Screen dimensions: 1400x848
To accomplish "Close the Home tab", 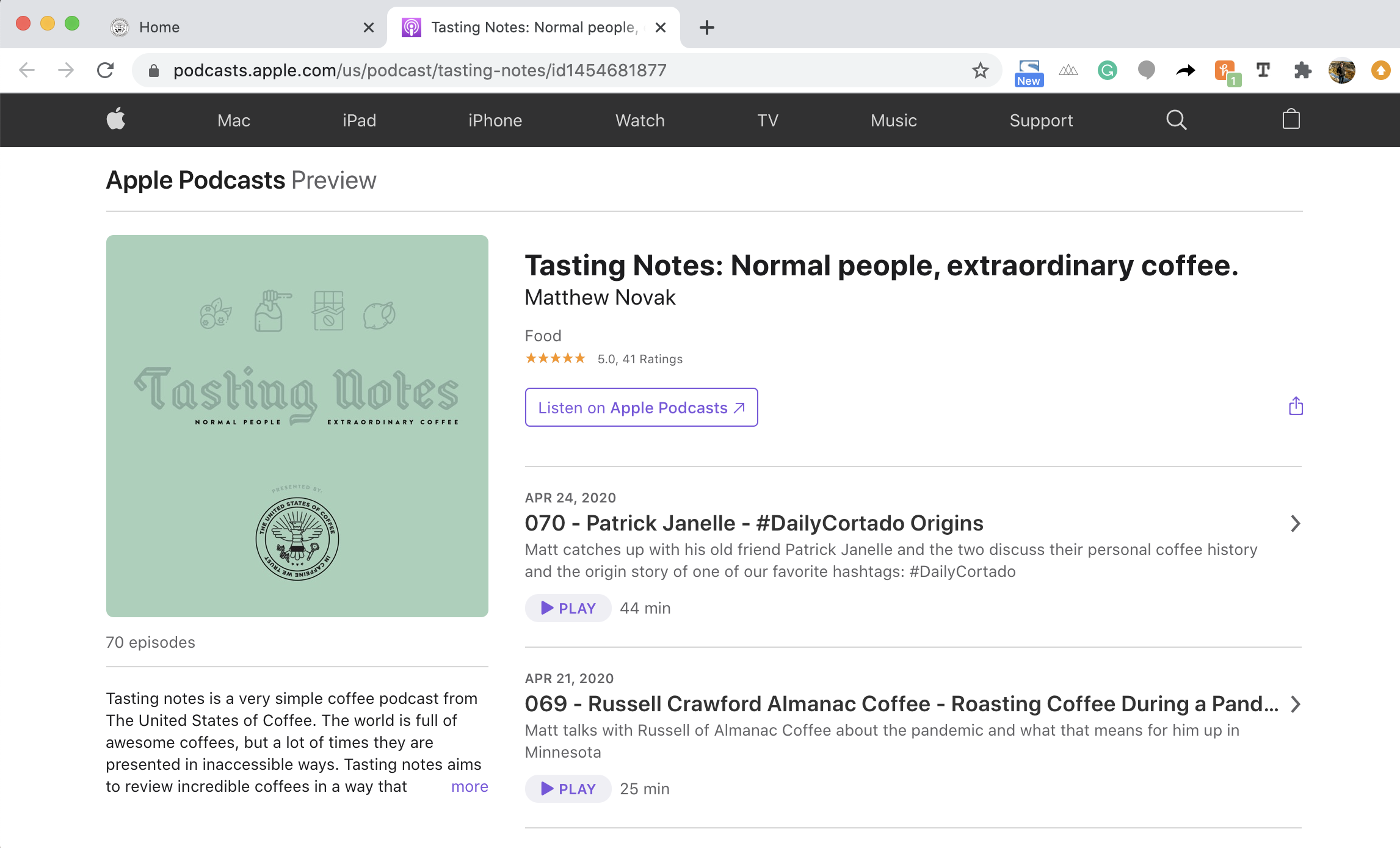I will point(369,27).
